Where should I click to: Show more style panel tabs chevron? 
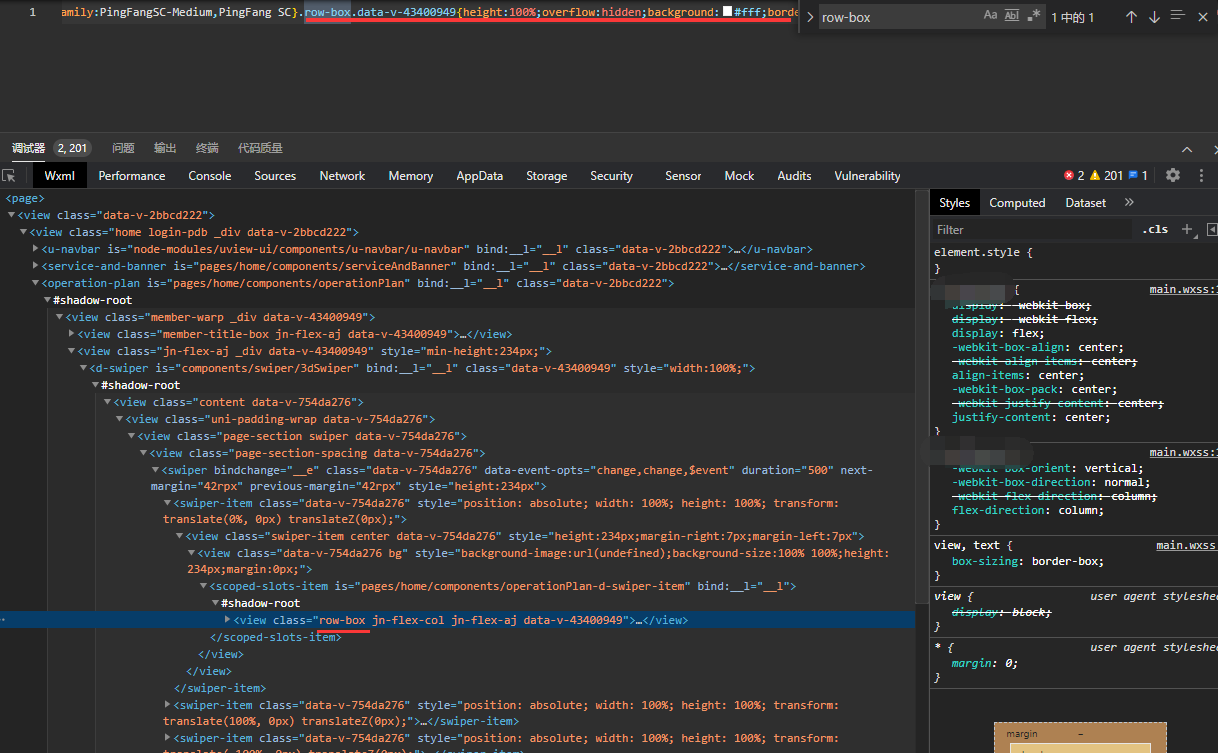coord(1129,202)
